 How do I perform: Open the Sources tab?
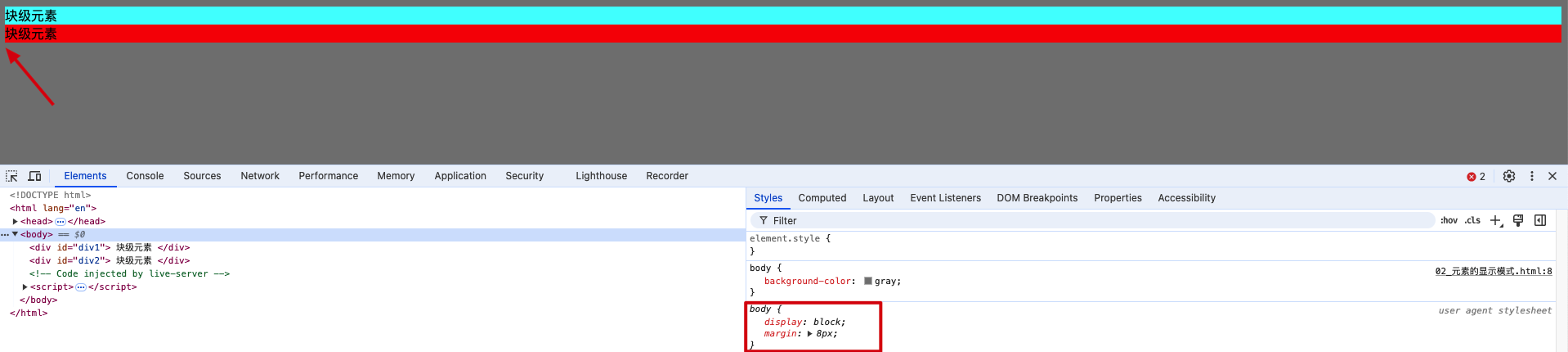click(x=202, y=176)
